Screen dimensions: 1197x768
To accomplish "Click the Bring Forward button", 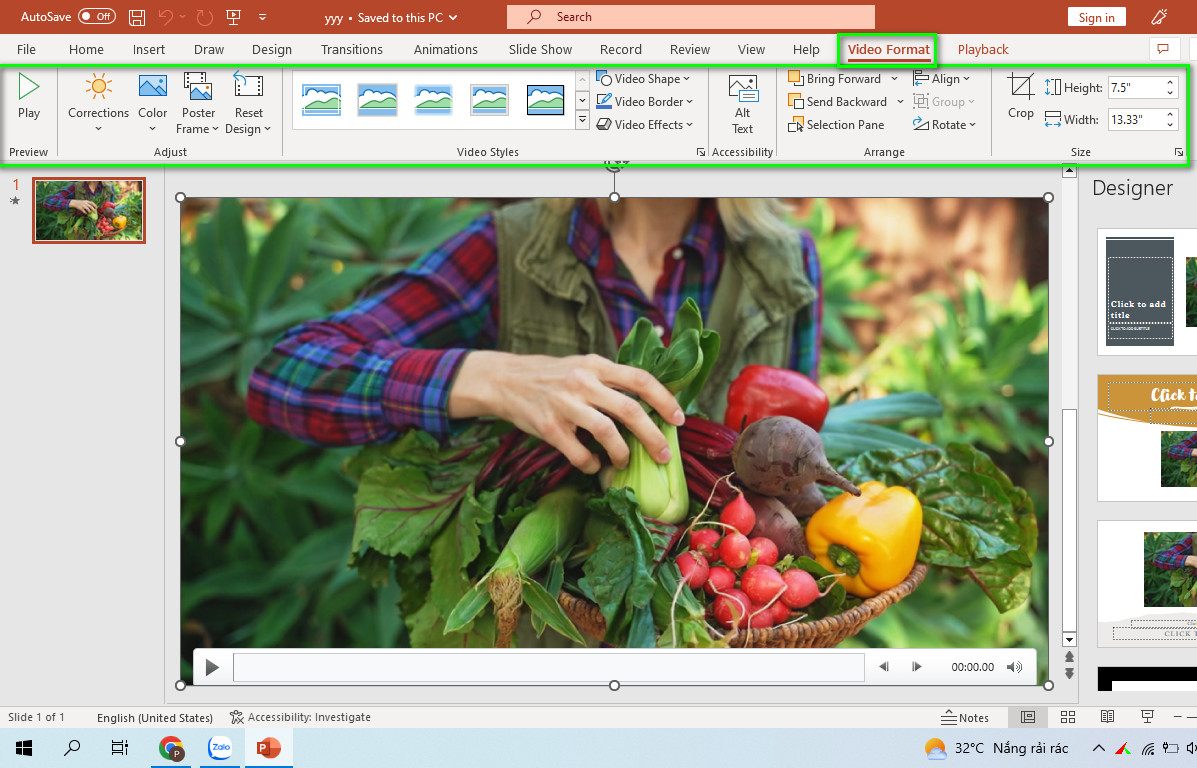I will click(835, 79).
